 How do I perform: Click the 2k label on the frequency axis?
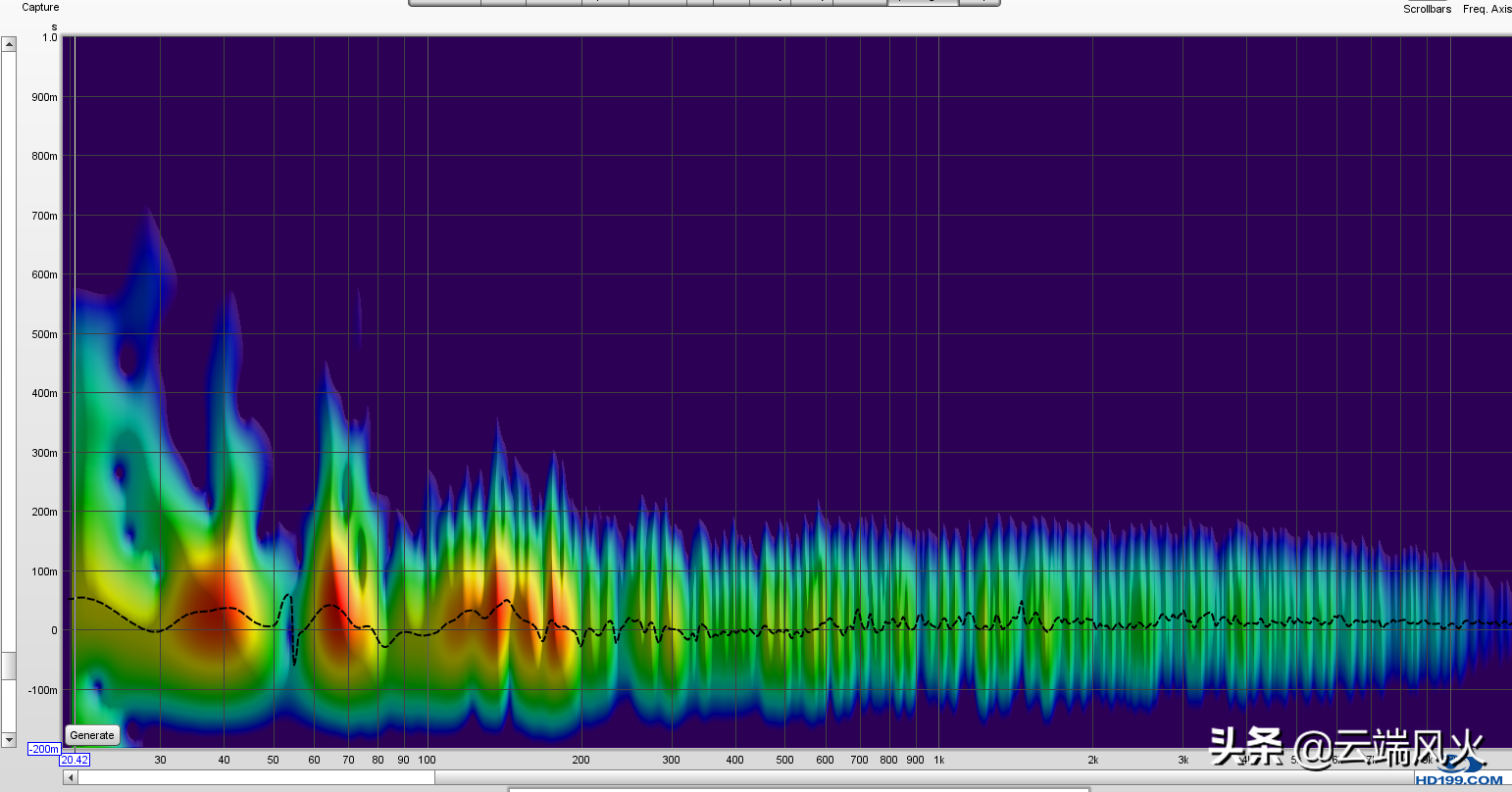point(1092,760)
